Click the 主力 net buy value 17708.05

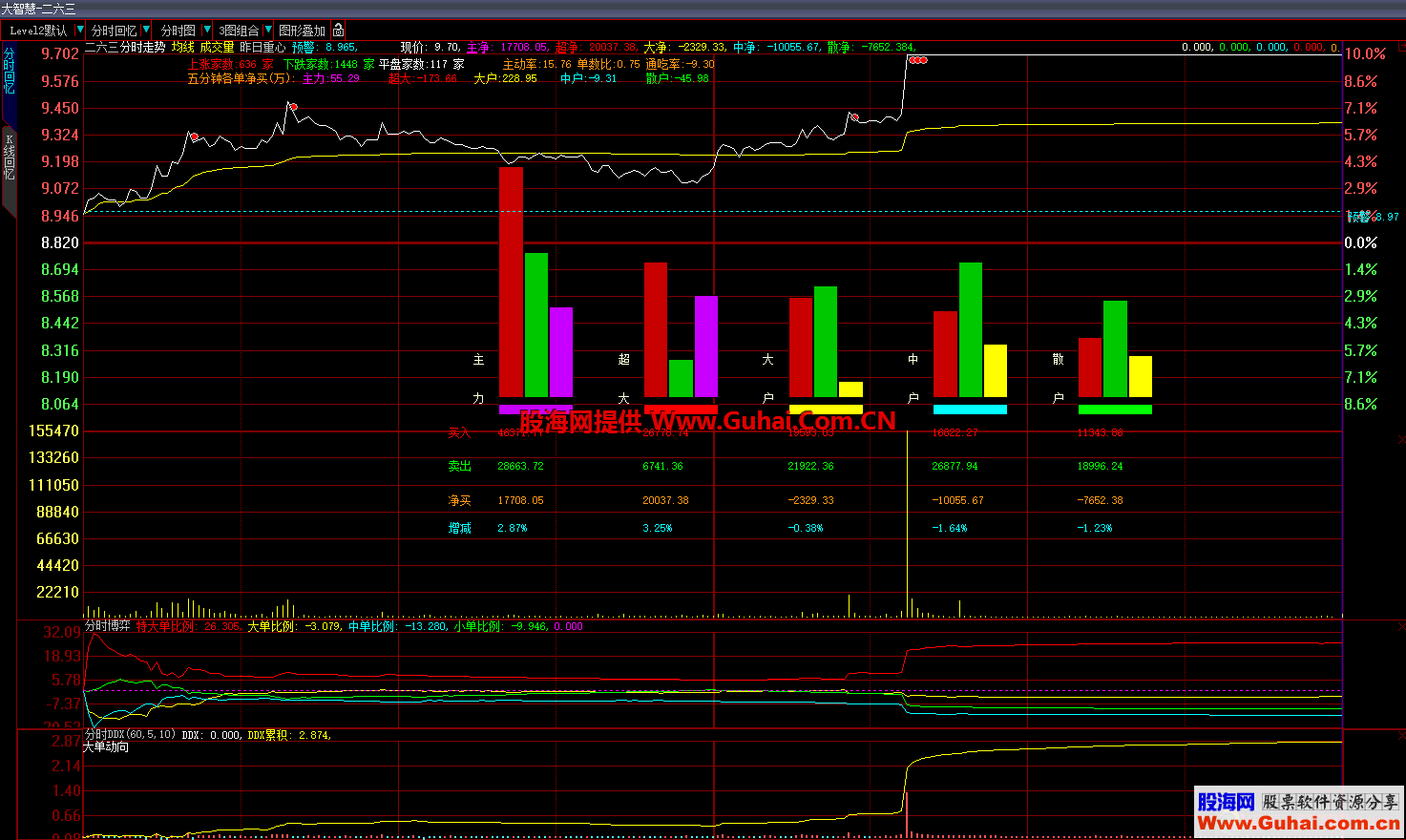(521, 500)
